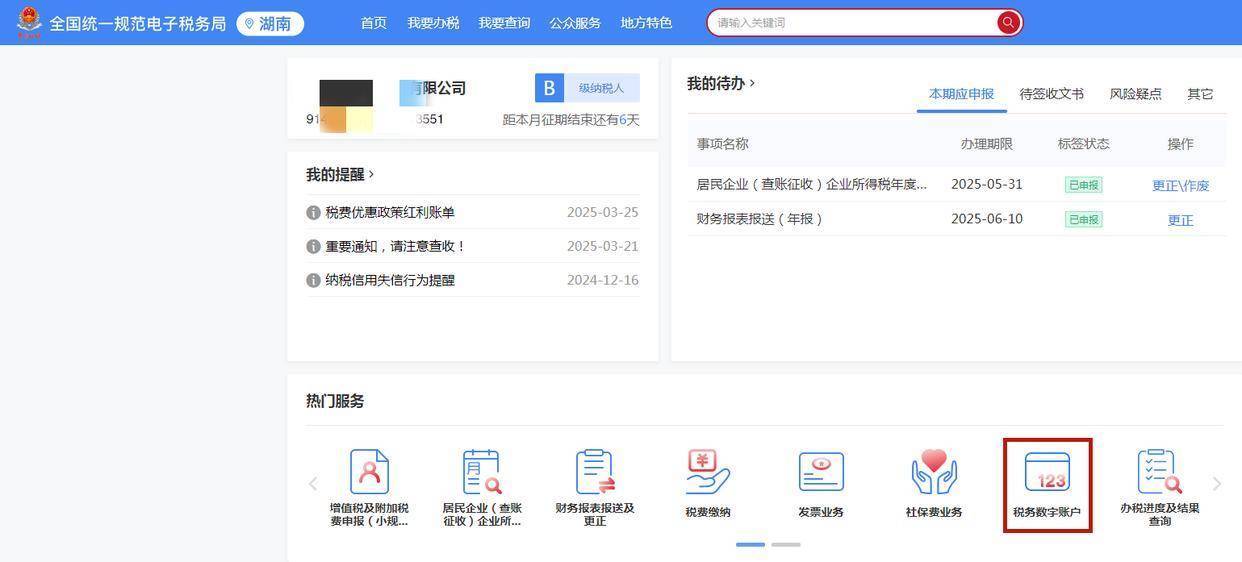This screenshot has width=1242, height=562.
Task: Expand the 我的待办 section arrow
Action: point(752,83)
